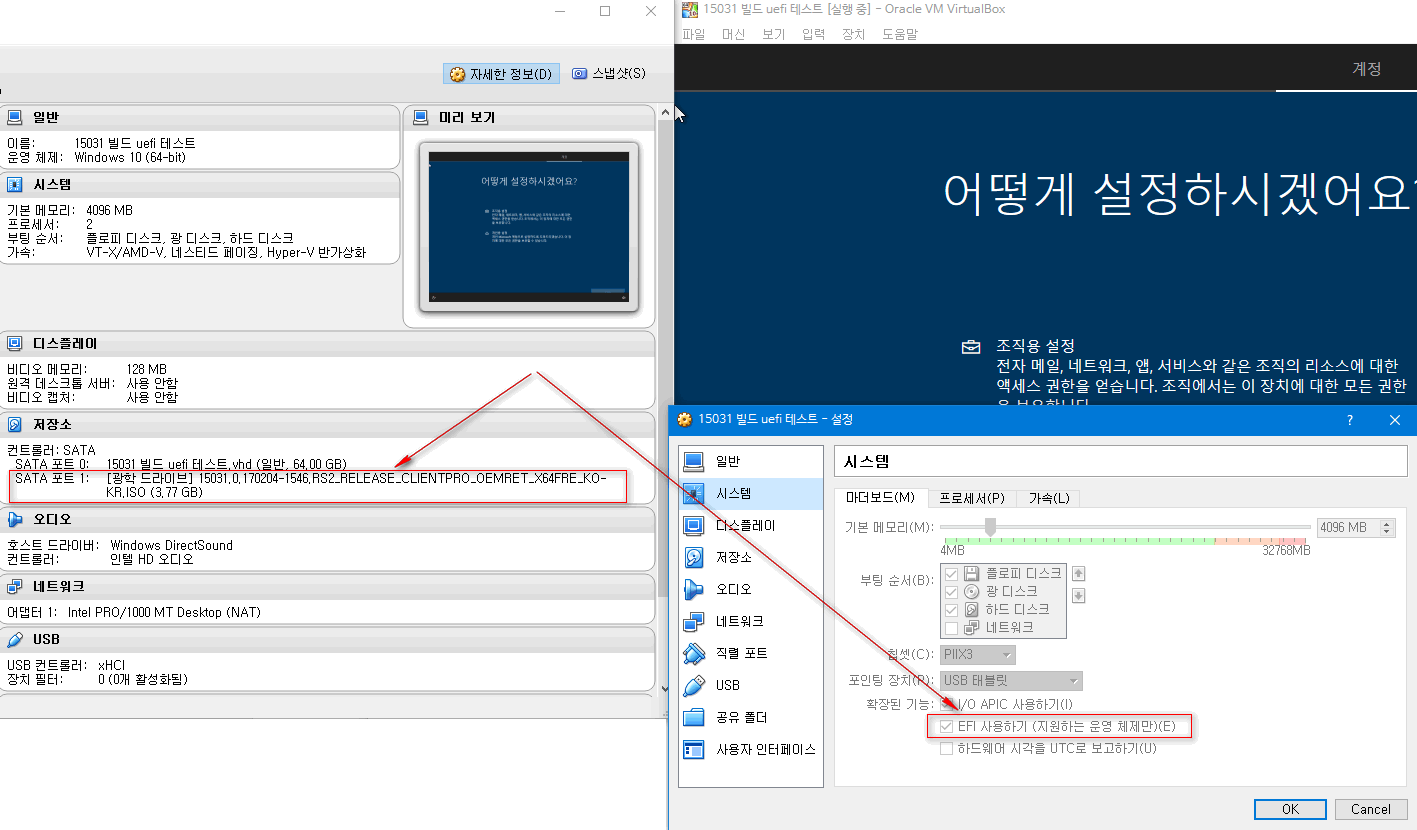Toggle 하드 디스크 boot order checkbox
Image resolution: width=1417 pixels, height=830 pixels.
tap(951, 610)
